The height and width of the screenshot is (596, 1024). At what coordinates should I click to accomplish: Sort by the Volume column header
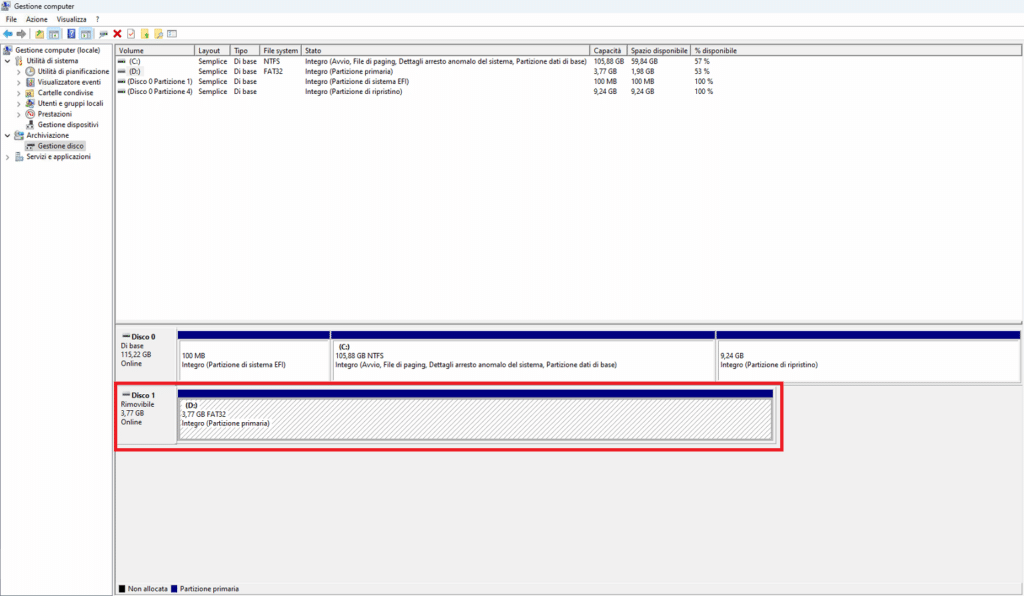[x=155, y=50]
